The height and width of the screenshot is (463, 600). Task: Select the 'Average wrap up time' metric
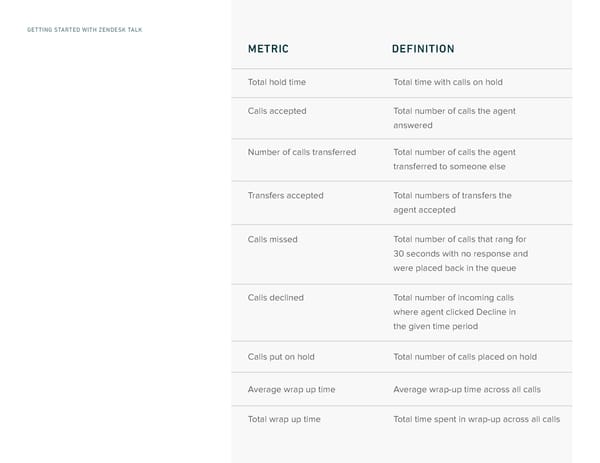[291, 389]
